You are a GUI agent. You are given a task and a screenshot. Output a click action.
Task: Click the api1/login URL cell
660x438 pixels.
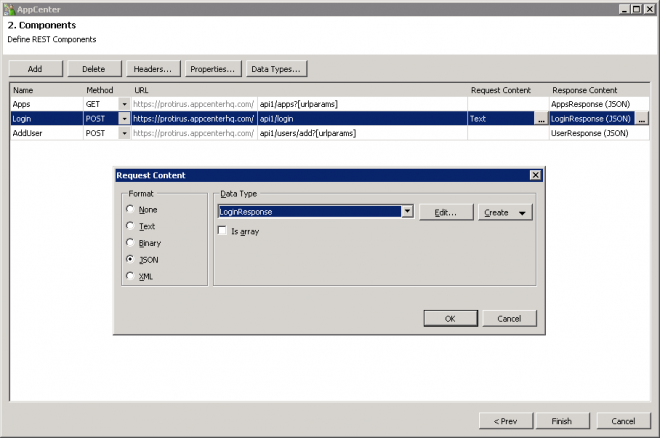pos(362,119)
